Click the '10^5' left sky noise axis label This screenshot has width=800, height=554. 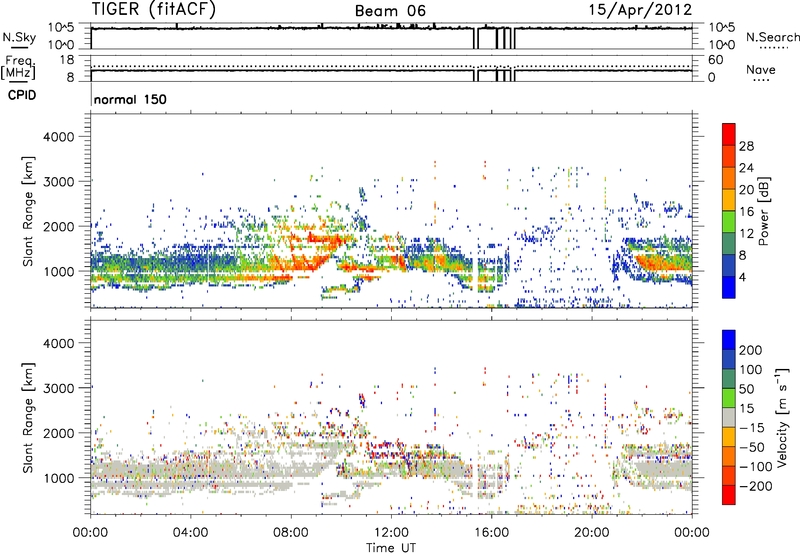(x=61, y=27)
